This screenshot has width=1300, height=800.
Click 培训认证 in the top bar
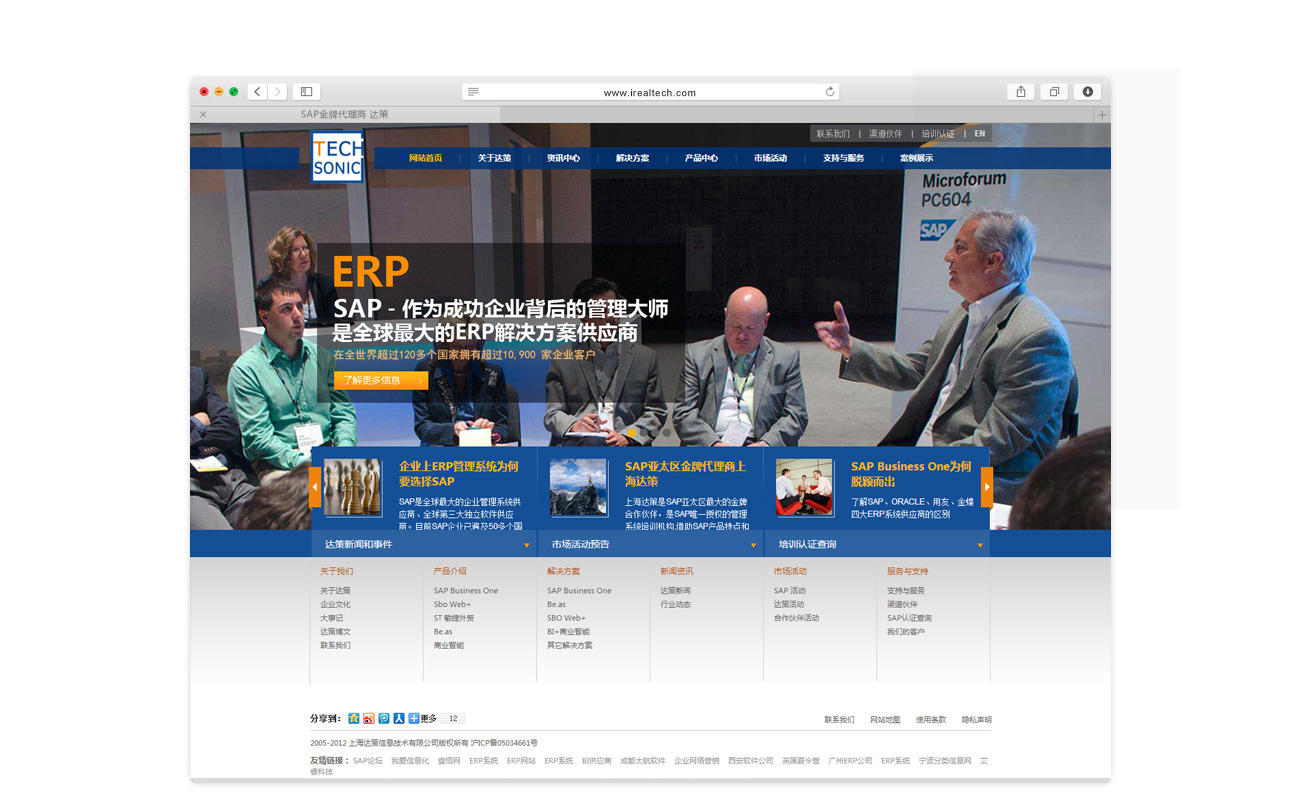click(x=938, y=134)
